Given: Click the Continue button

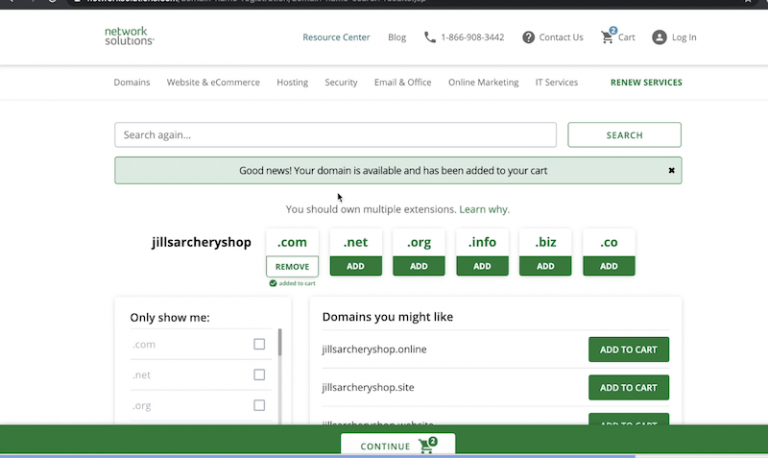Looking at the screenshot, I should pyautogui.click(x=398, y=445).
